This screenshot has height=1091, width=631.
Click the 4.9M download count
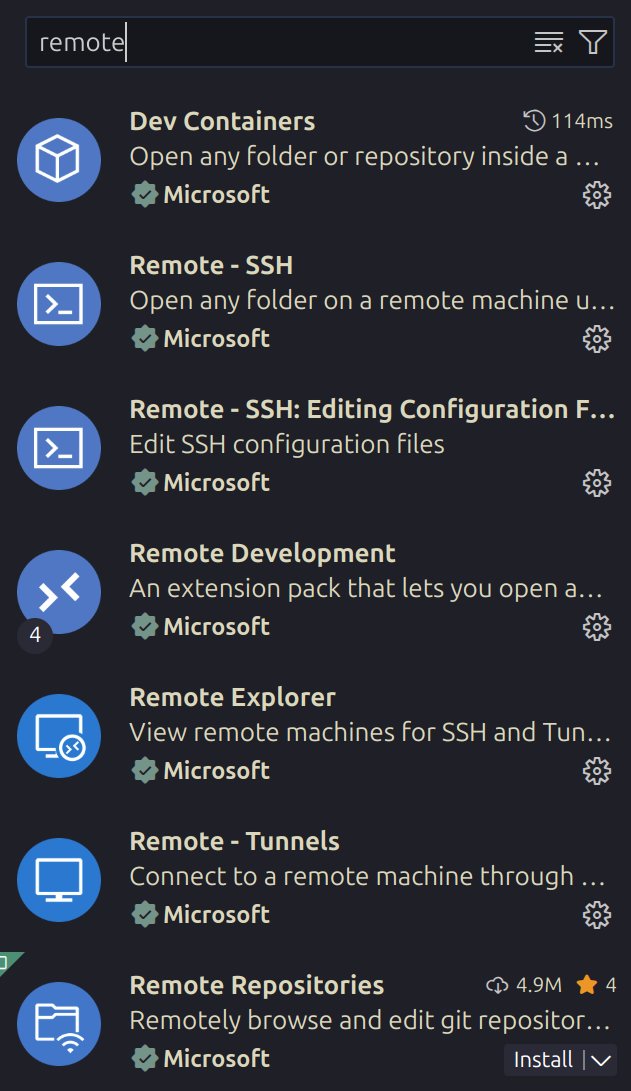tap(524, 985)
